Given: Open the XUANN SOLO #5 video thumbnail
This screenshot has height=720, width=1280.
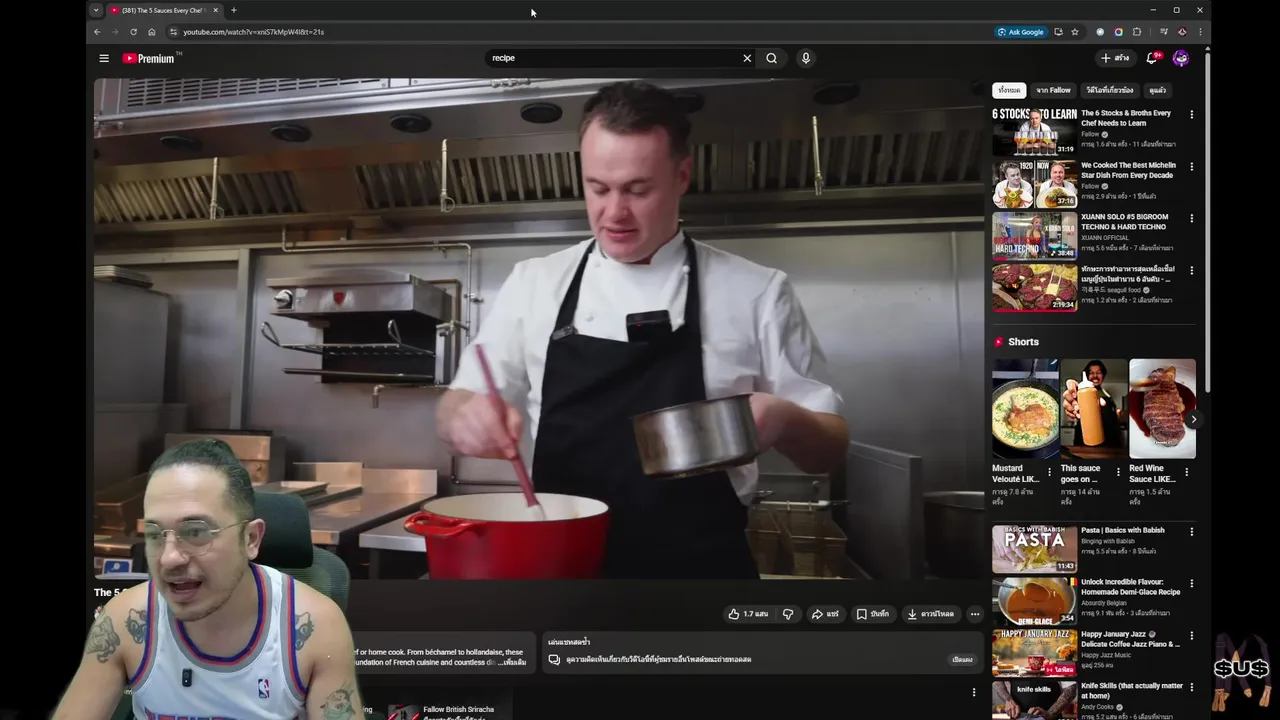Looking at the screenshot, I should coord(1034,235).
